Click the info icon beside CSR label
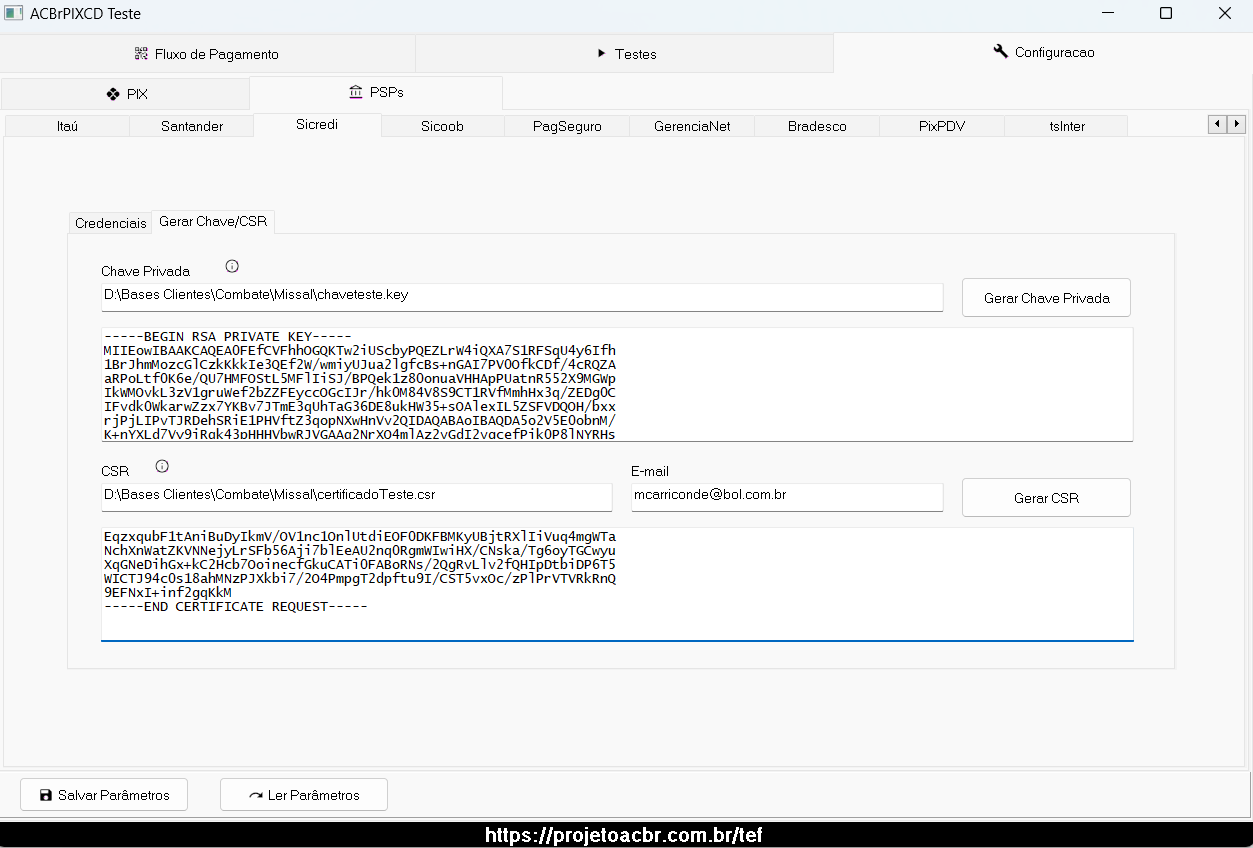The height and width of the screenshot is (848, 1253). pyautogui.click(x=162, y=466)
